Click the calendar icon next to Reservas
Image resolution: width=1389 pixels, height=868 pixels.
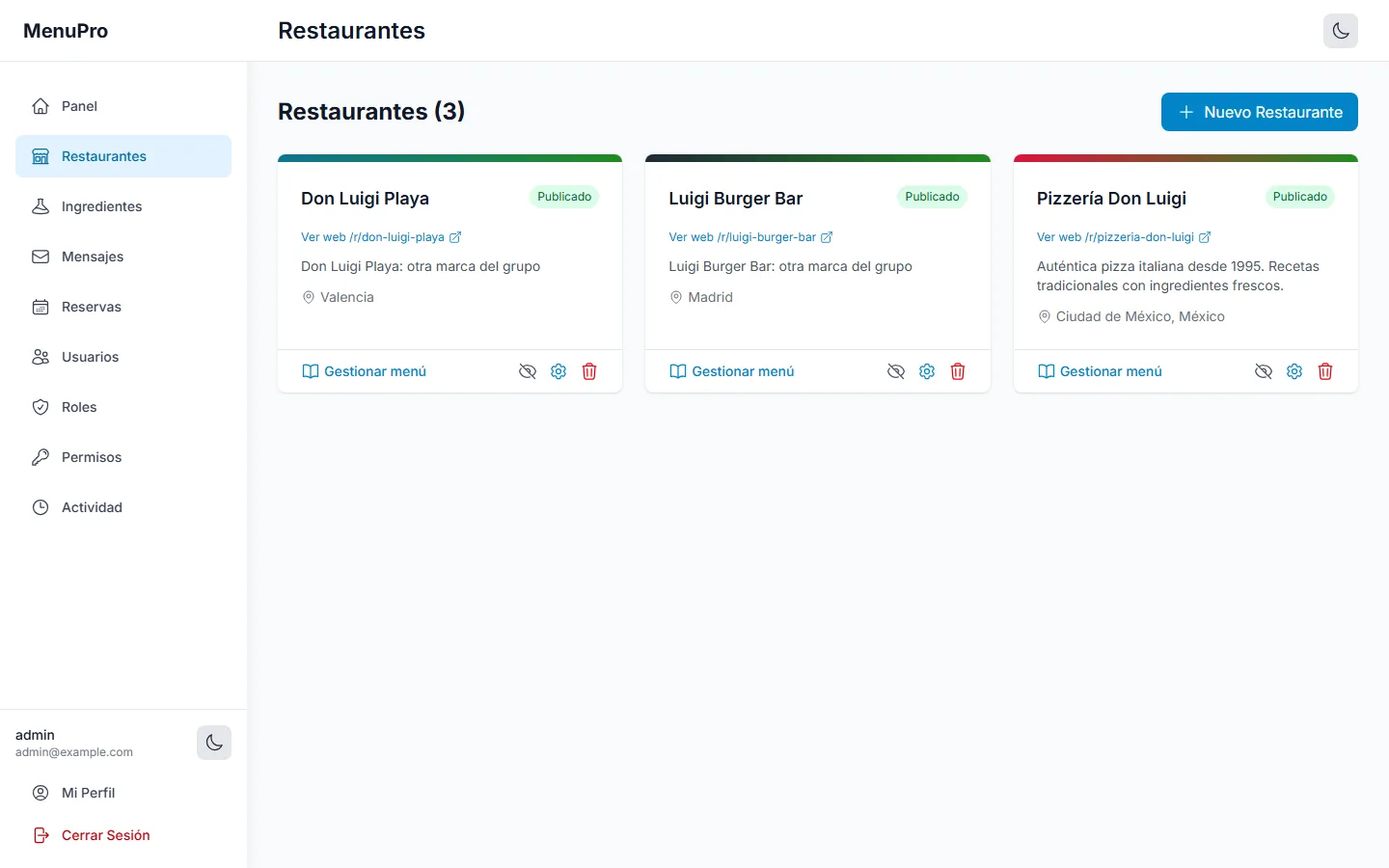[41, 307]
